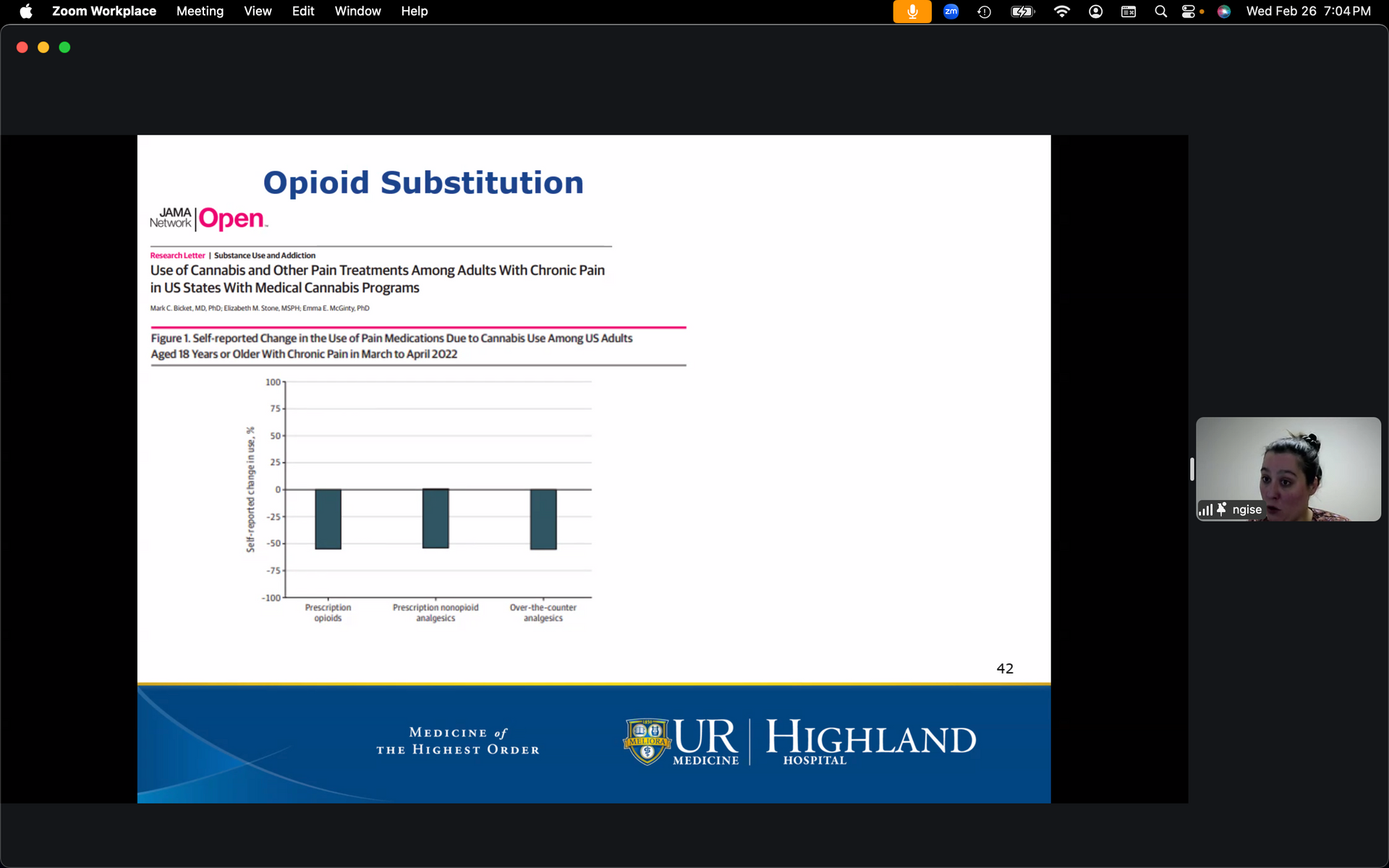Image resolution: width=1389 pixels, height=868 pixels.
Task: Open the Meeting menu
Action: tap(200, 12)
